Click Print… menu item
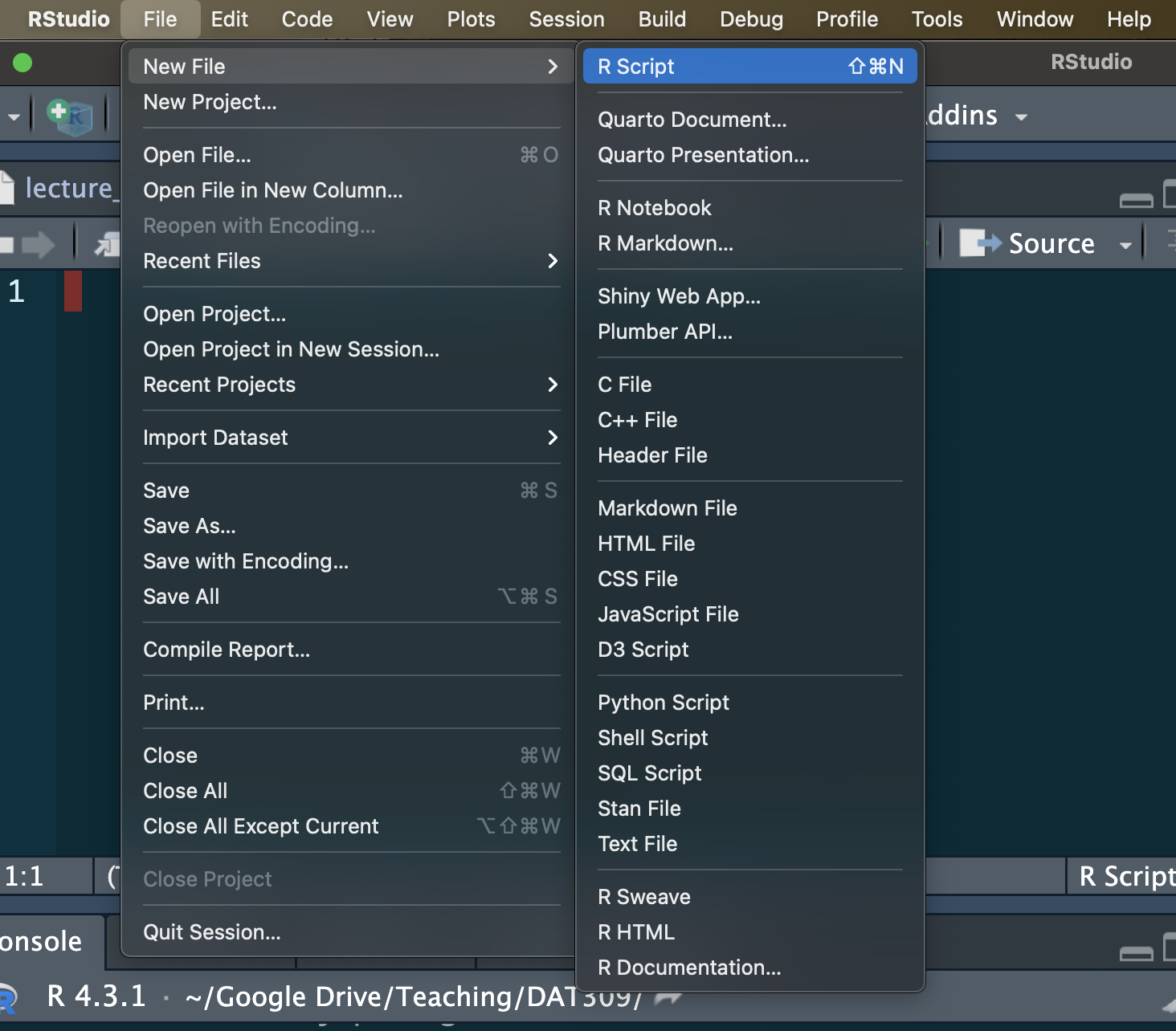The width and height of the screenshot is (1176, 1031). click(351, 702)
